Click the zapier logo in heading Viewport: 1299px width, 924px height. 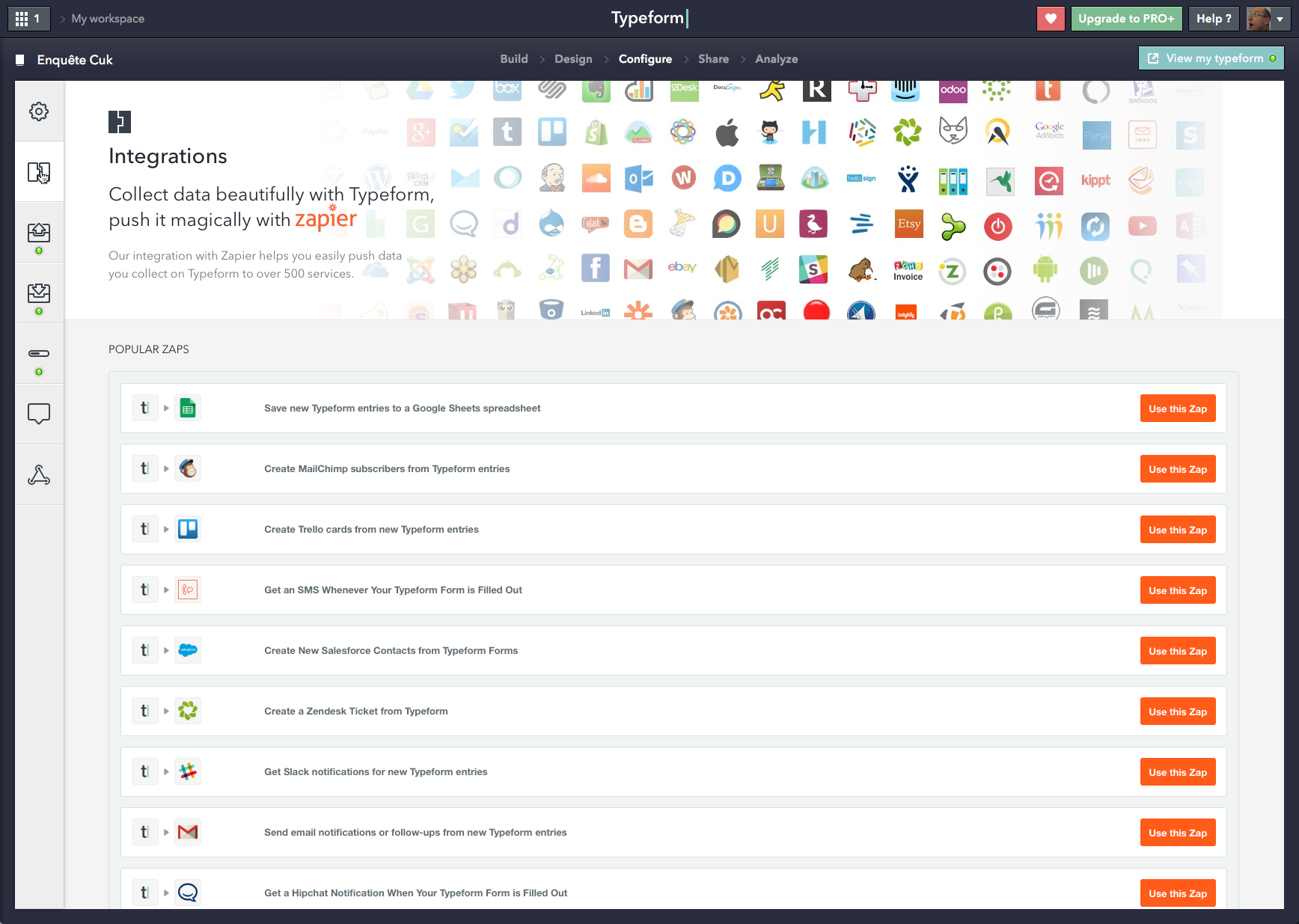325,218
